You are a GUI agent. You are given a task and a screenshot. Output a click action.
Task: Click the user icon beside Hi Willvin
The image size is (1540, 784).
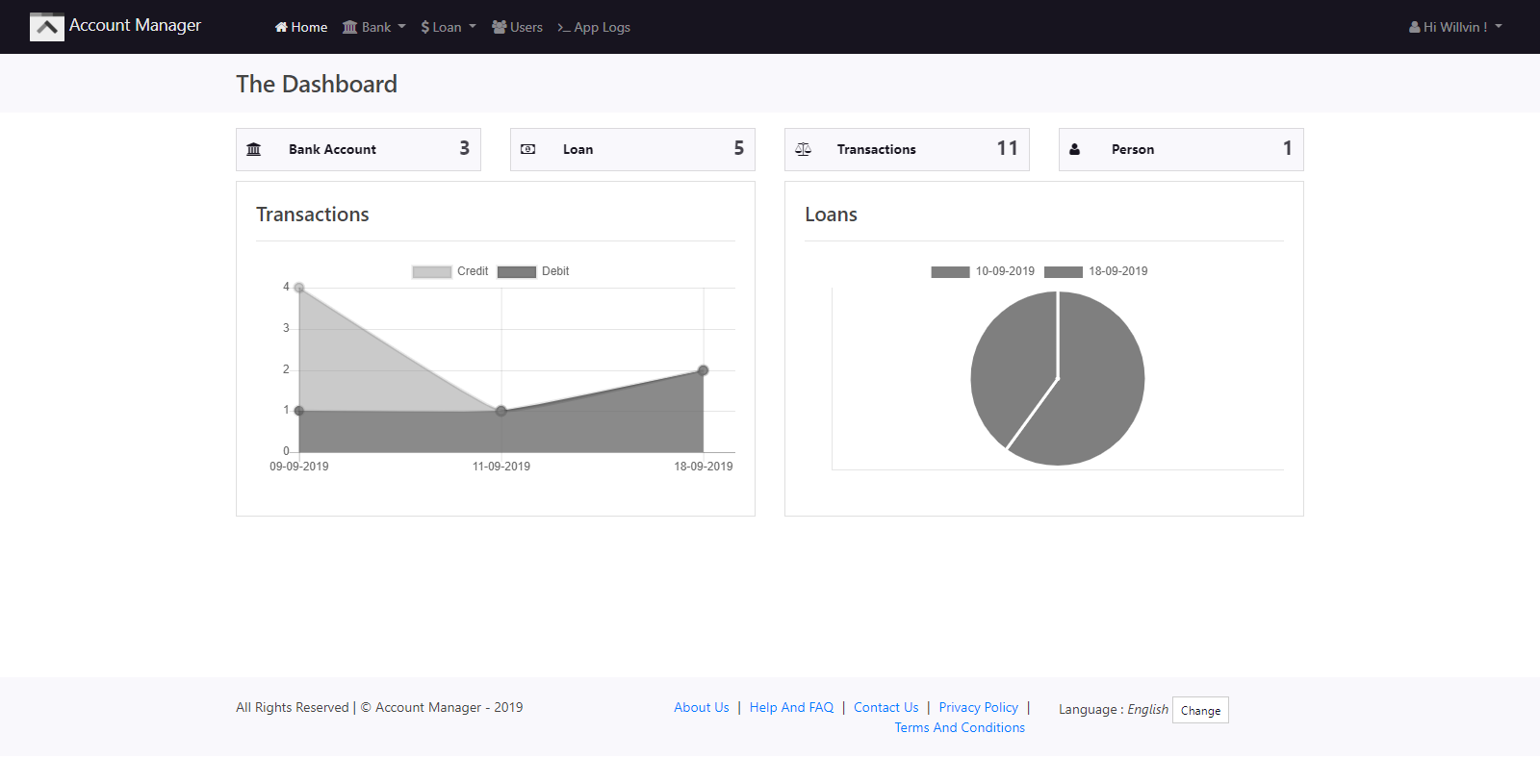point(1415,27)
